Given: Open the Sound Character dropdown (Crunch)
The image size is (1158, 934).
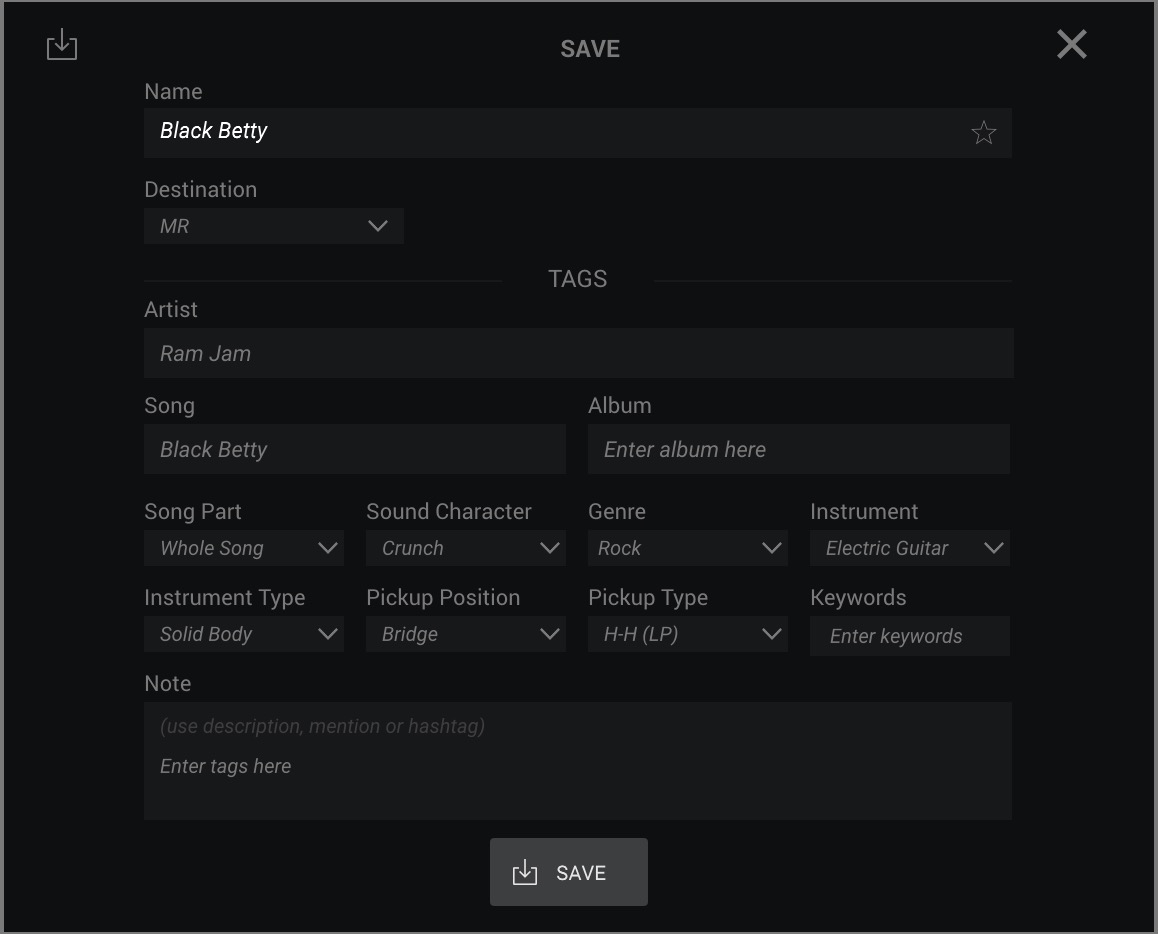Looking at the screenshot, I should 466,548.
